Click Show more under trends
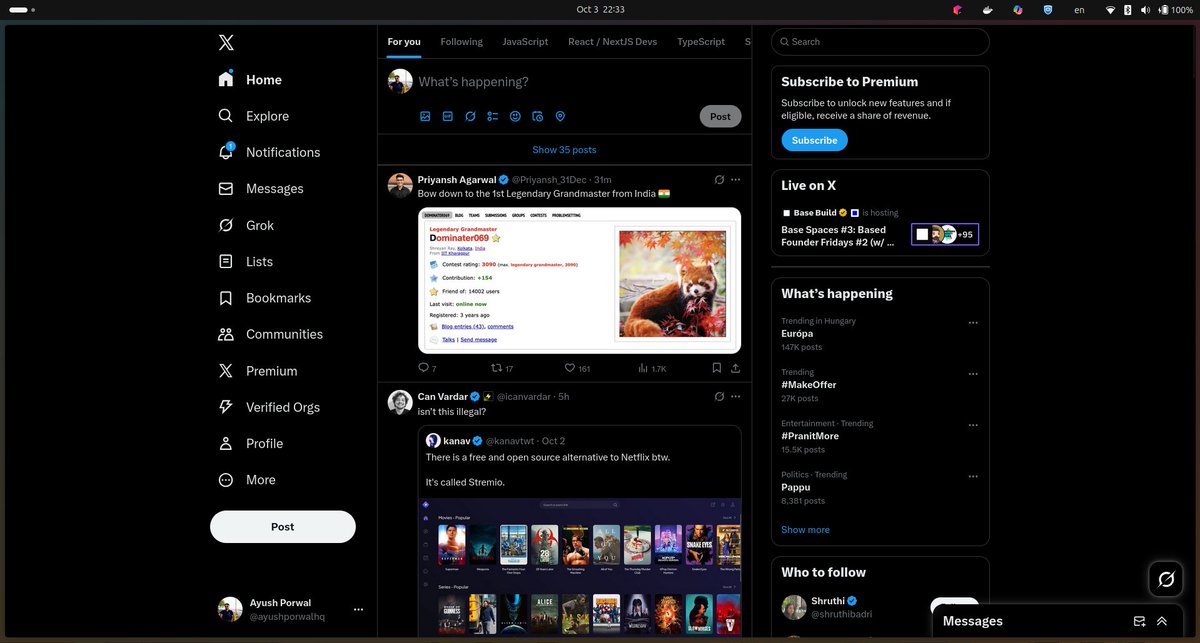Screen dimensions: 1200x643 click(805, 530)
